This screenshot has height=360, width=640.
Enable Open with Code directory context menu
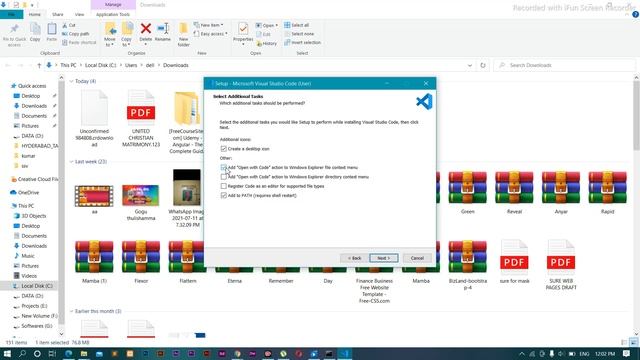coord(224,177)
